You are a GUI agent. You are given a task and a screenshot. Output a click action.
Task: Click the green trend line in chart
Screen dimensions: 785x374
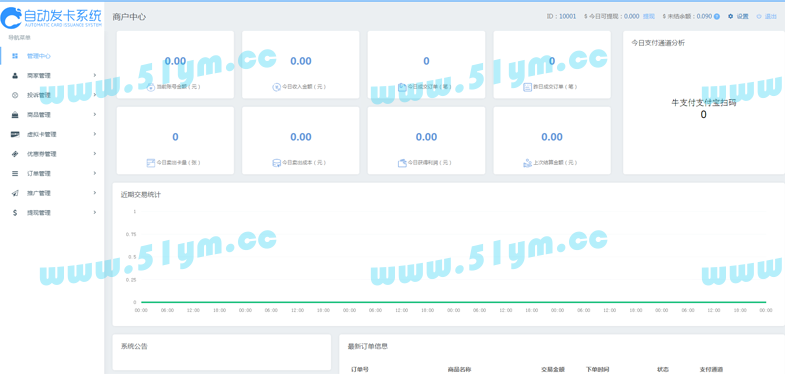coord(453,302)
